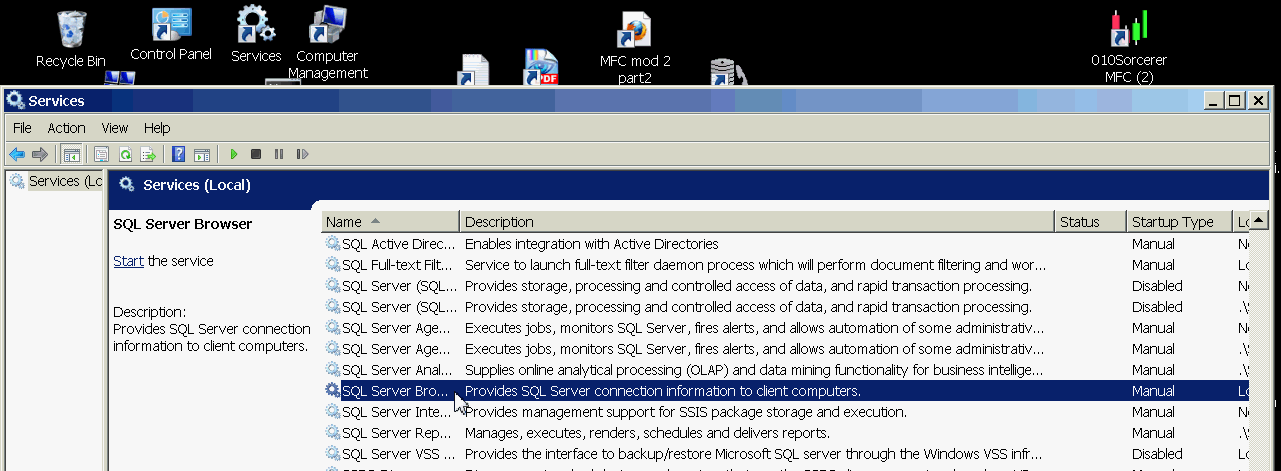
Task: Click gear icon of SQL Server Browser row
Action: click(x=333, y=391)
